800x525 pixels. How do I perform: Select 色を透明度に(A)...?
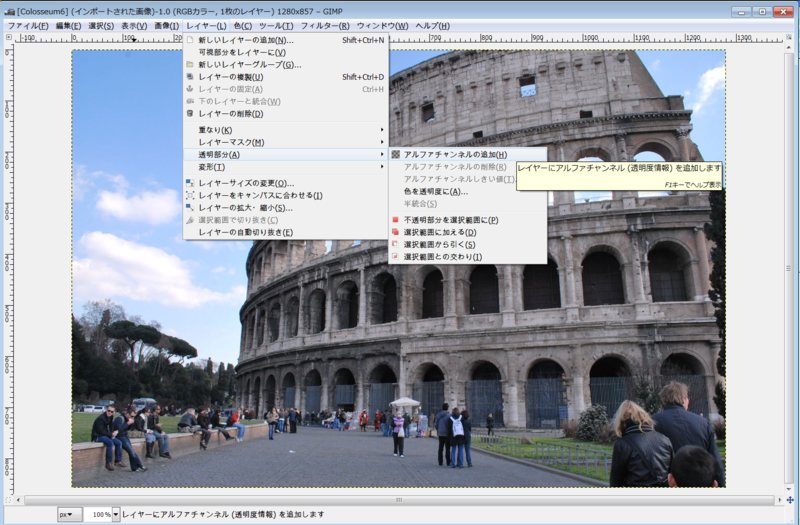[x=468, y=191]
